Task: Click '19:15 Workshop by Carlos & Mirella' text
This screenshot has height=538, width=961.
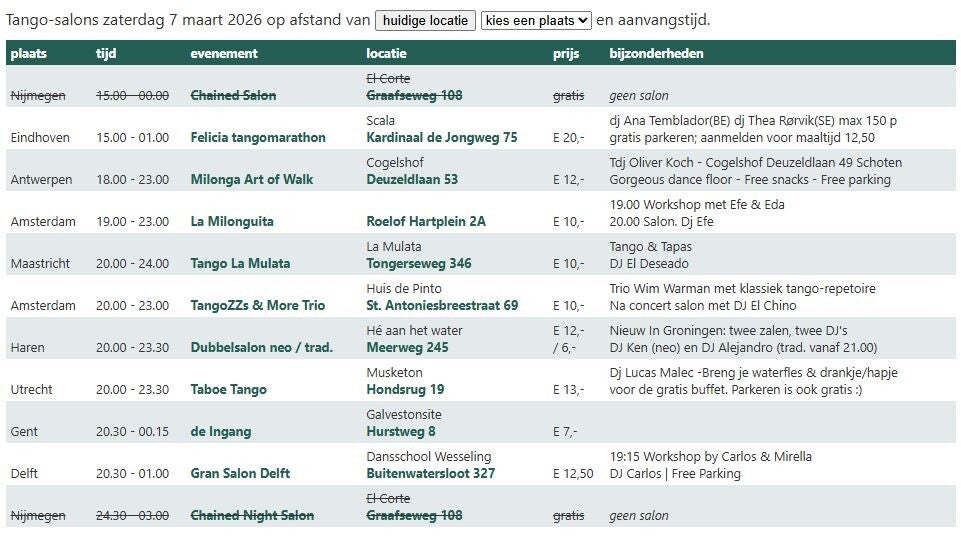Action: [710, 457]
